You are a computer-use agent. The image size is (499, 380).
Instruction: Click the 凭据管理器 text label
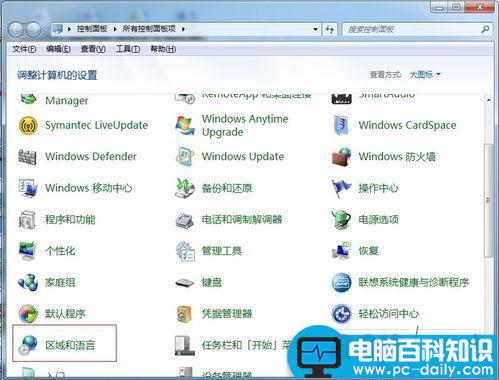coord(227,314)
